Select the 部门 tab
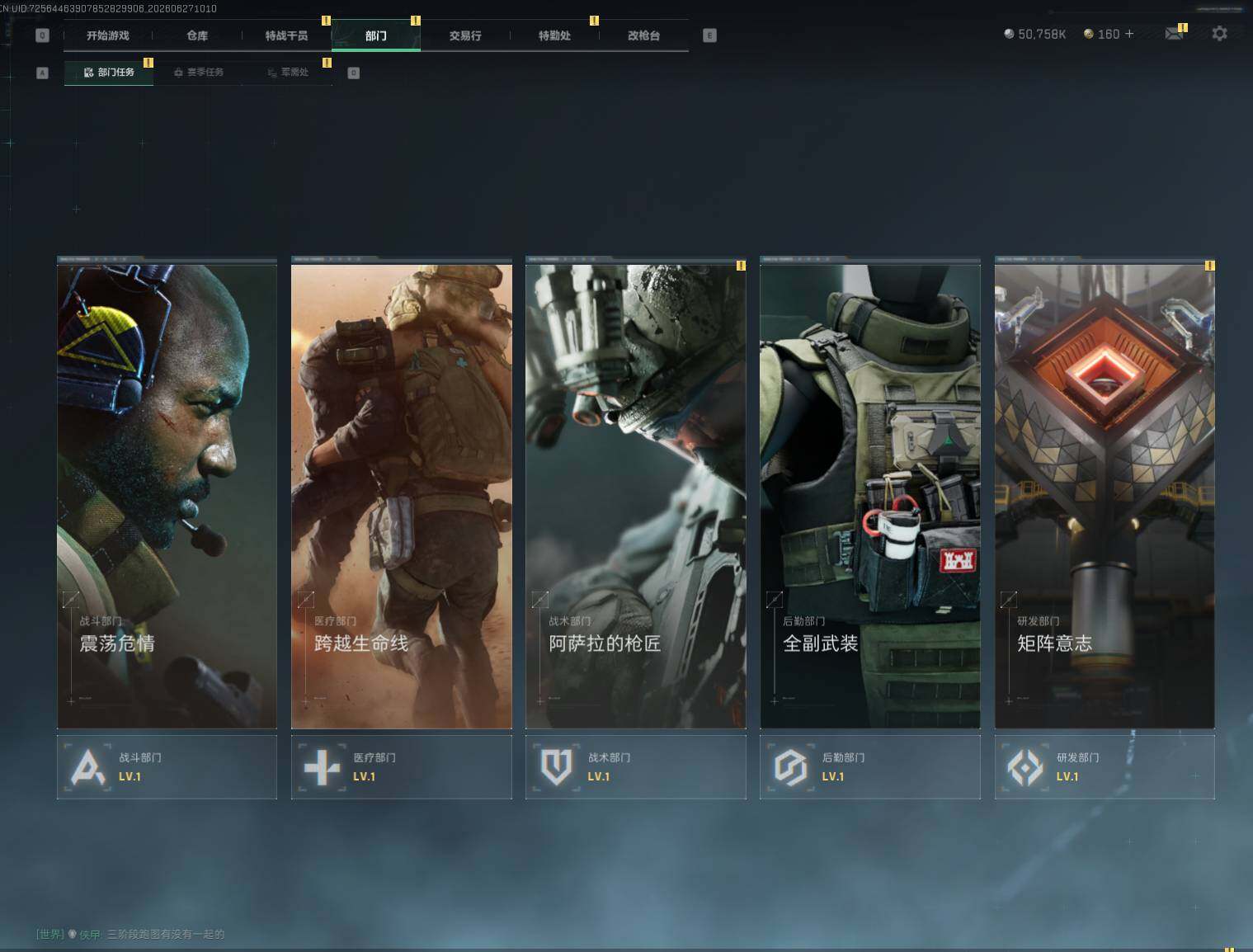Image resolution: width=1253 pixels, height=952 pixels. (x=376, y=35)
